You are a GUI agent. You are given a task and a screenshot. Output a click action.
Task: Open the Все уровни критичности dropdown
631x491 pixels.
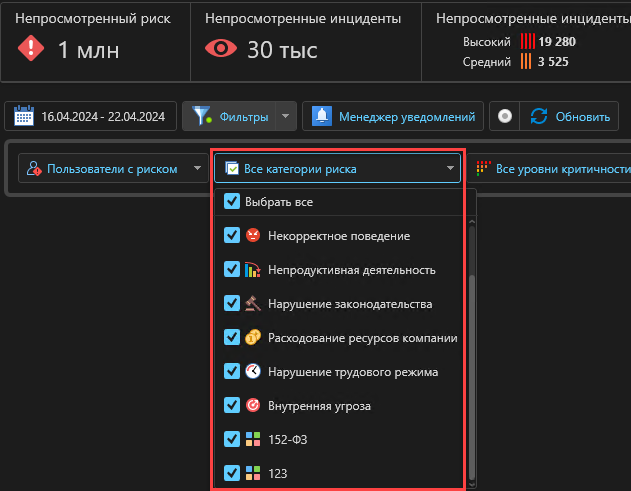pyautogui.click(x=555, y=169)
